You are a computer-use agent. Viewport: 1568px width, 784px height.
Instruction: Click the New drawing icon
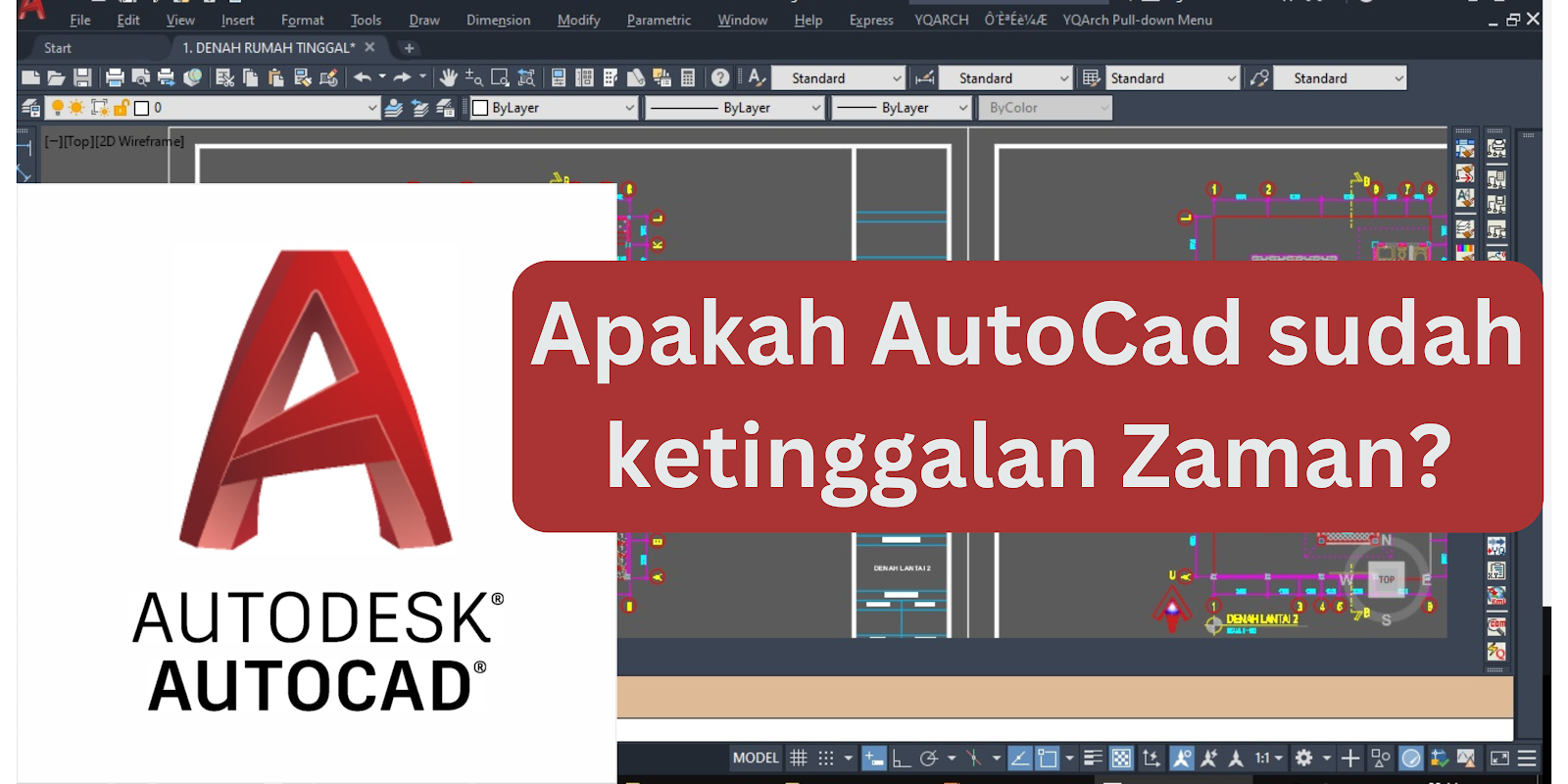[30, 77]
